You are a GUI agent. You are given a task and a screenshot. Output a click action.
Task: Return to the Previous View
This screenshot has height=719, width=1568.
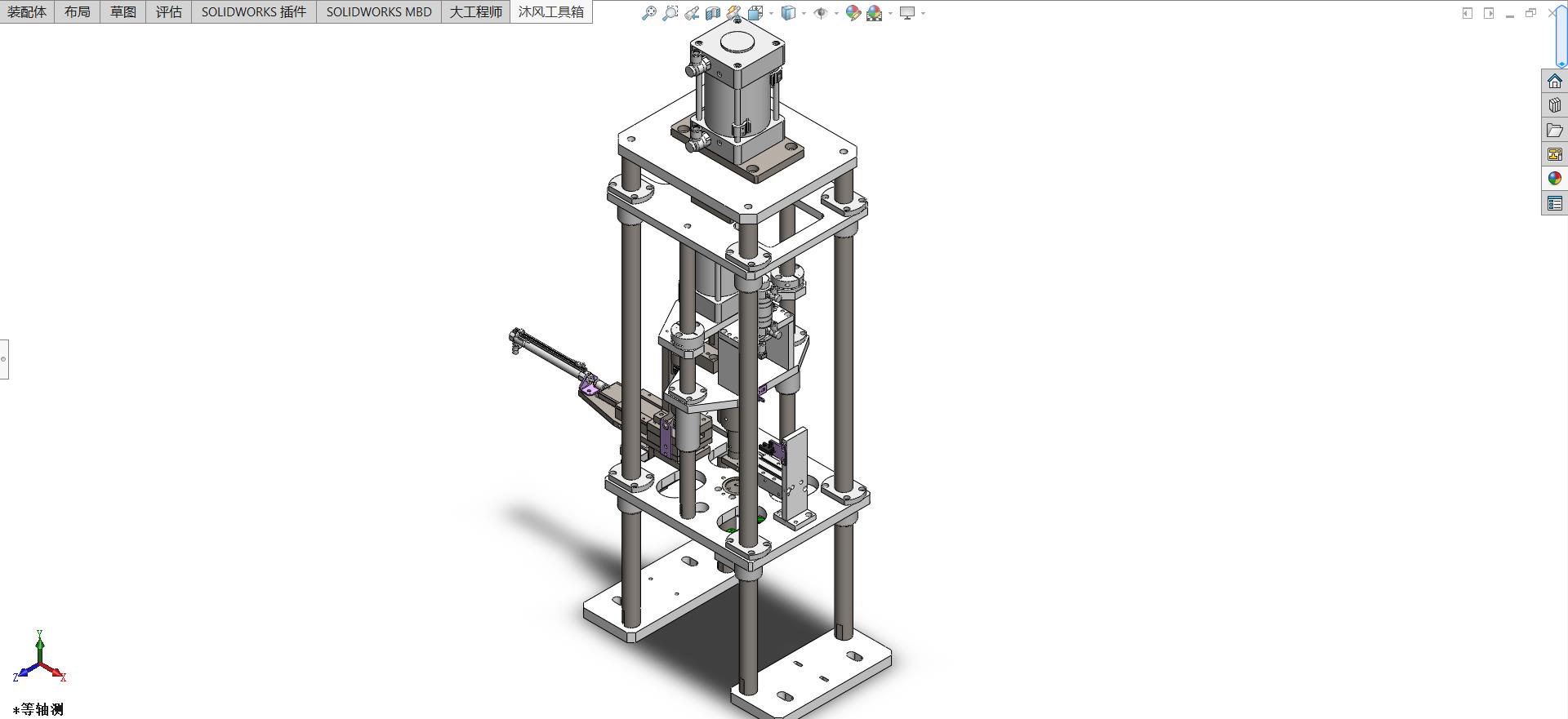coord(692,13)
